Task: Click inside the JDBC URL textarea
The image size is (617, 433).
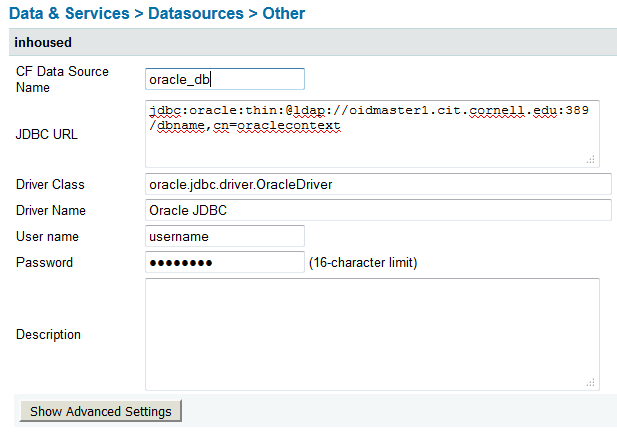Action: click(372, 134)
